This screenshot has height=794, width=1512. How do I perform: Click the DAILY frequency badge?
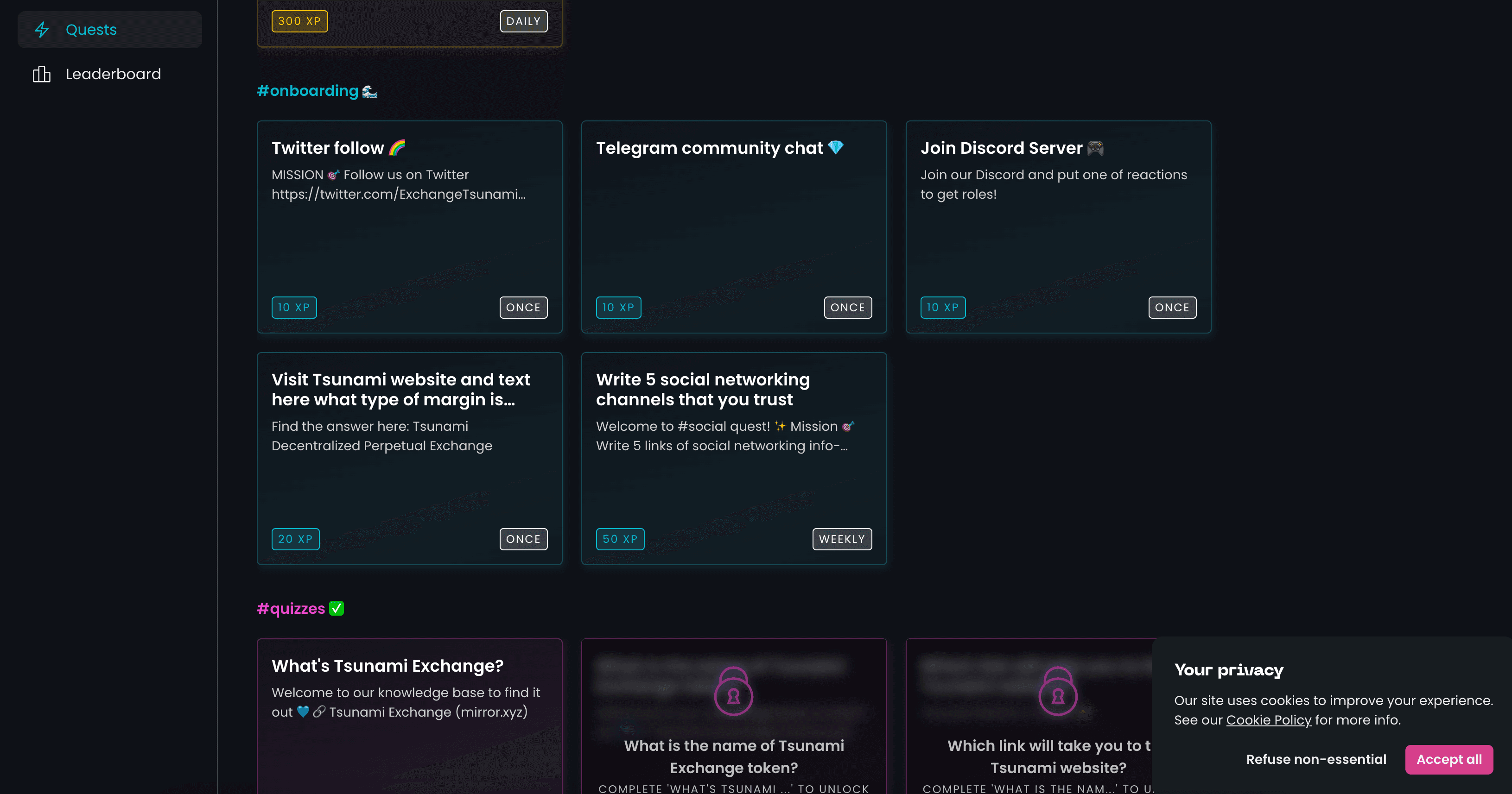pyautogui.click(x=524, y=21)
